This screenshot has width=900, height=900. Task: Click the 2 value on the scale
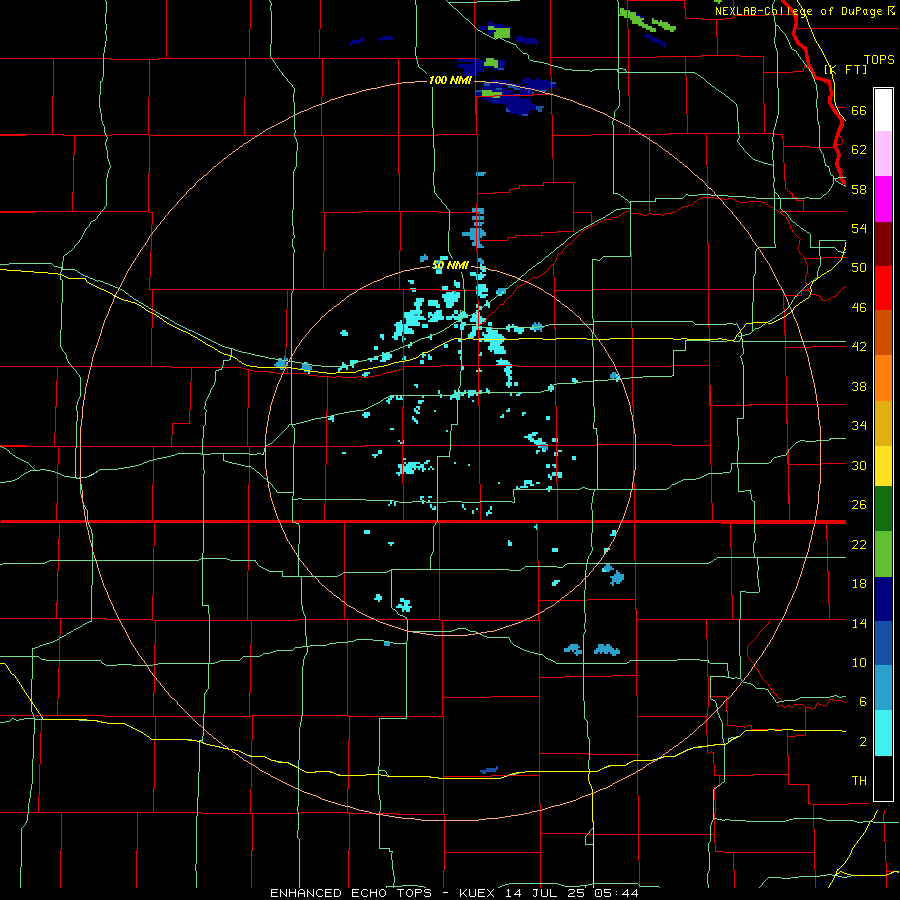pyautogui.click(x=862, y=742)
